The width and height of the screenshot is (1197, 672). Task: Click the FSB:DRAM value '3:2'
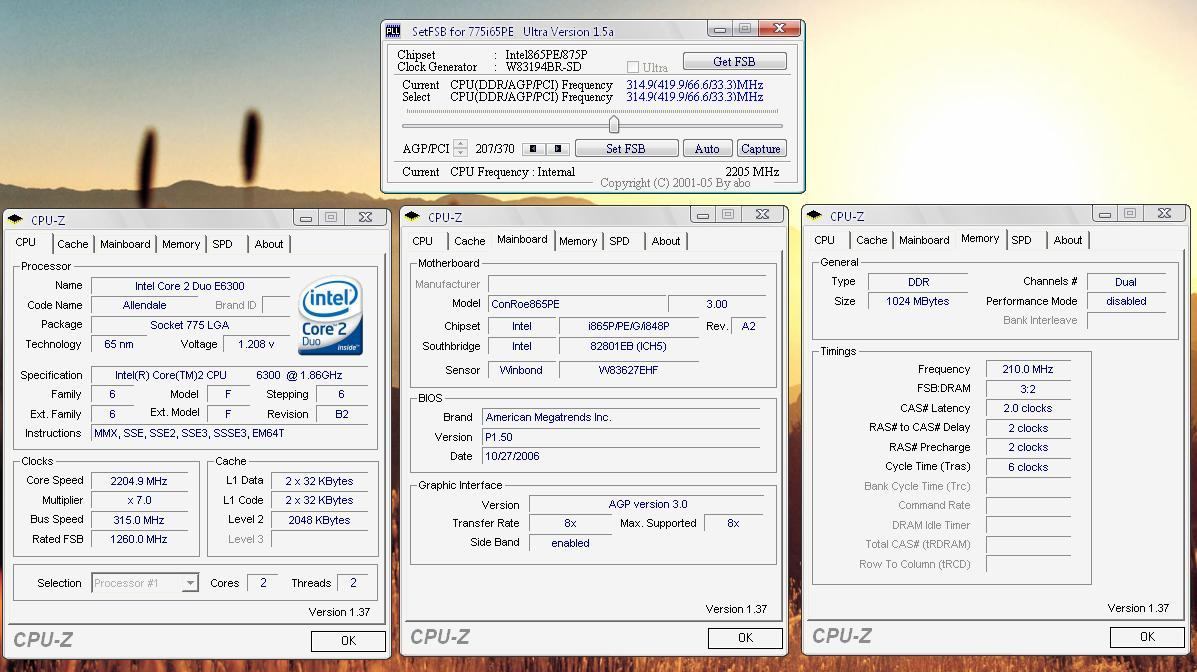[x=1028, y=389]
